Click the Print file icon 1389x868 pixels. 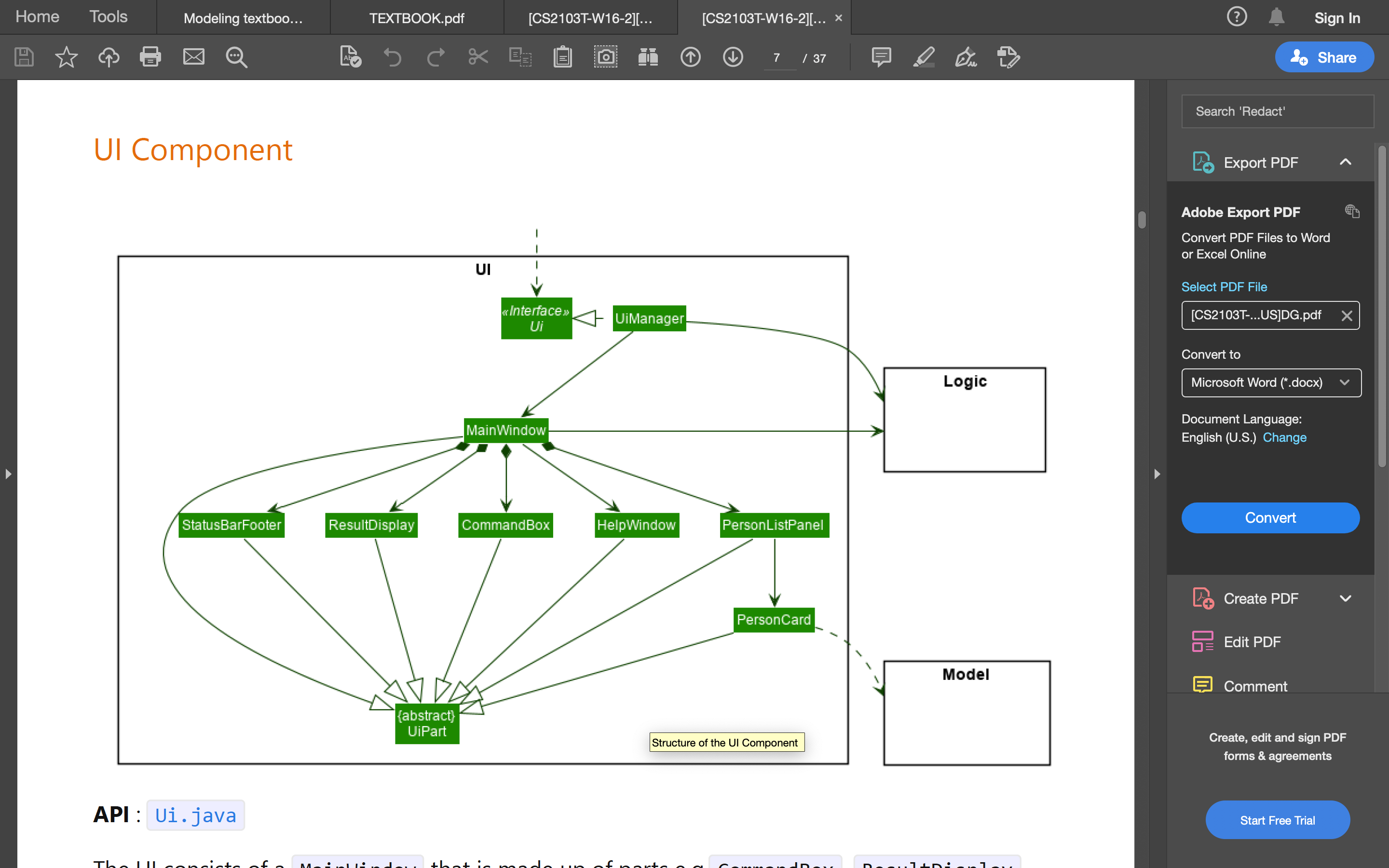(150, 57)
